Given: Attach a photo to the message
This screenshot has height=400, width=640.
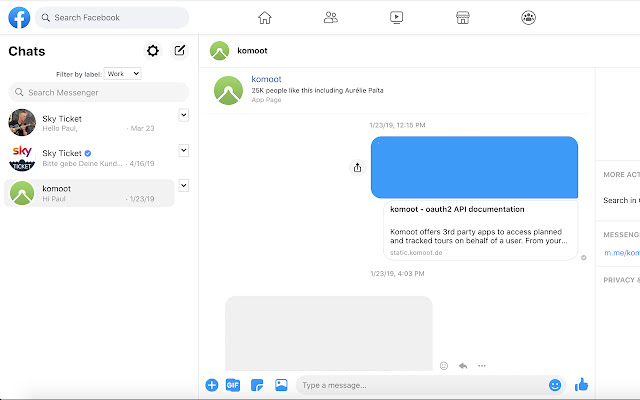Looking at the screenshot, I should (281, 385).
